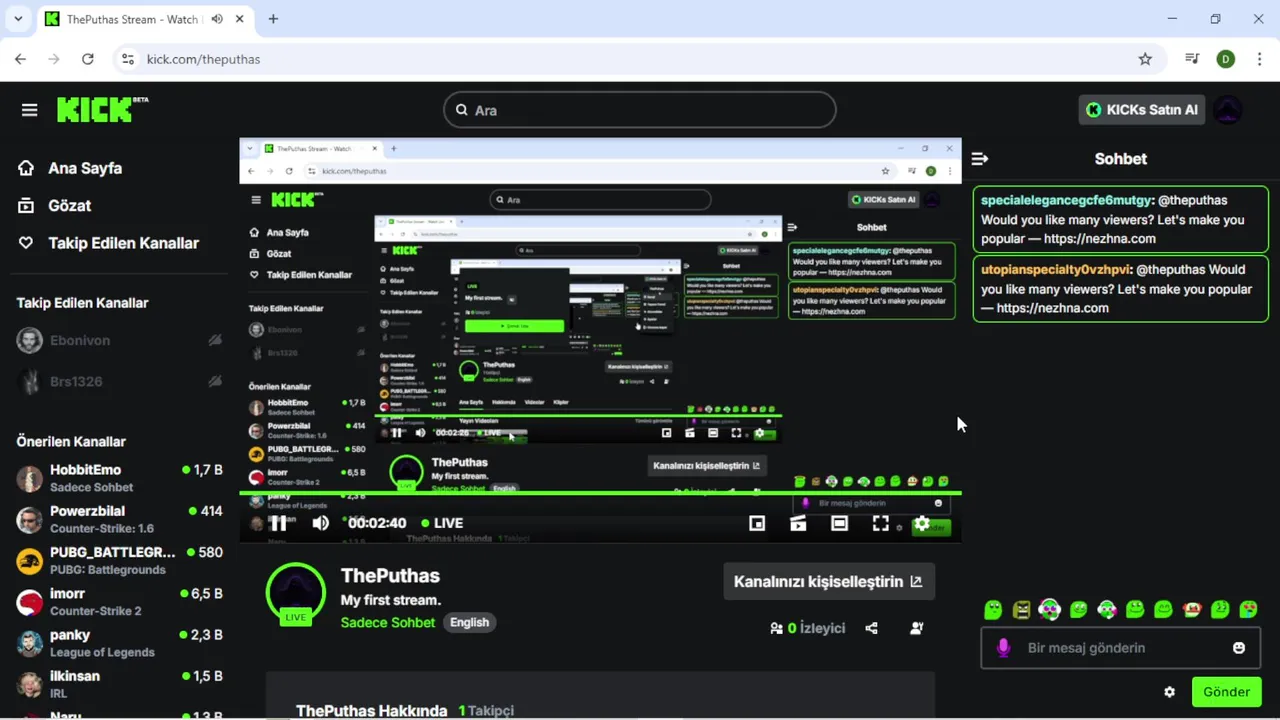1280x720 pixels.
Task: Mute the stream volume
Action: (320, 523)
